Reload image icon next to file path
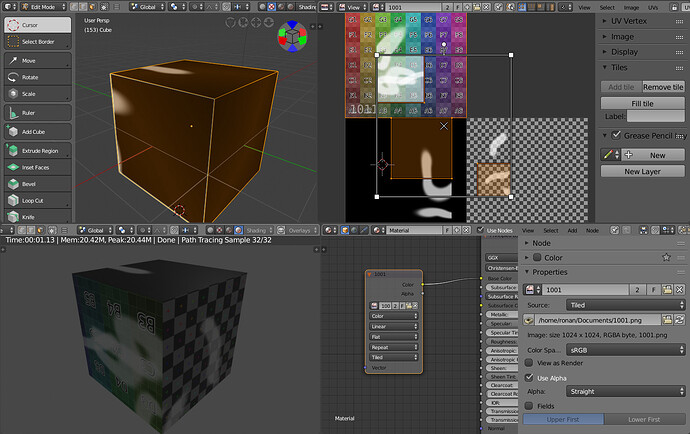Screen dimensions: 690x434 coord(679,320)
